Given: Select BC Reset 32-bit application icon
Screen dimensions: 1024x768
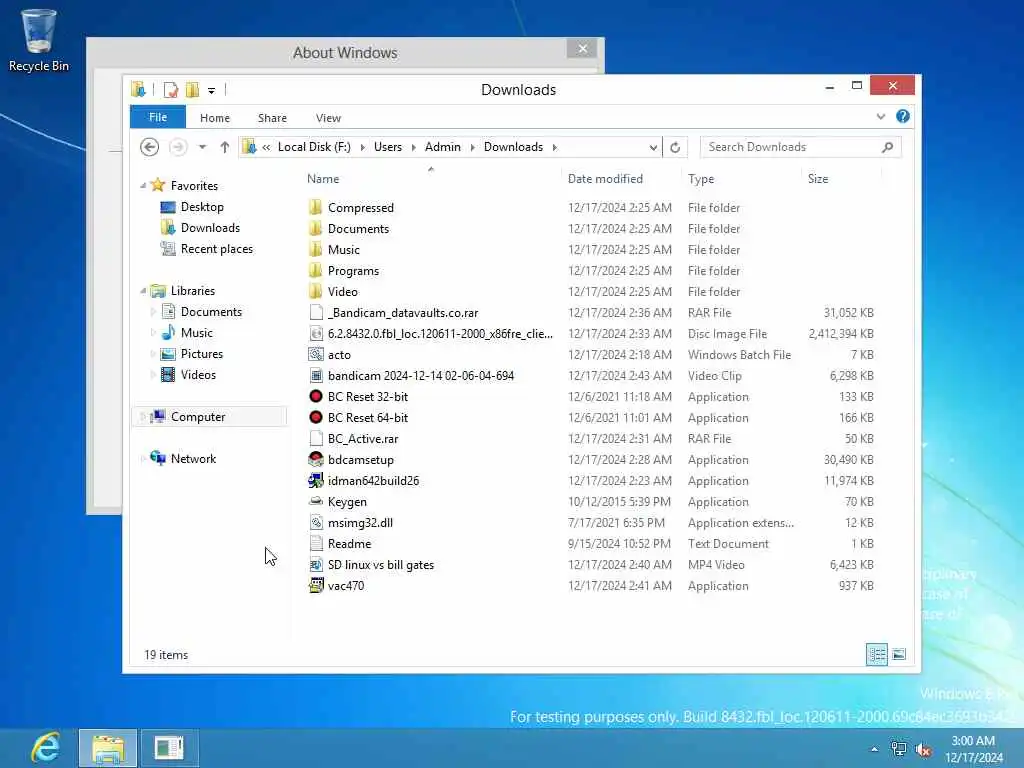Looking at the screenshot, I should [x=316, y=396].
